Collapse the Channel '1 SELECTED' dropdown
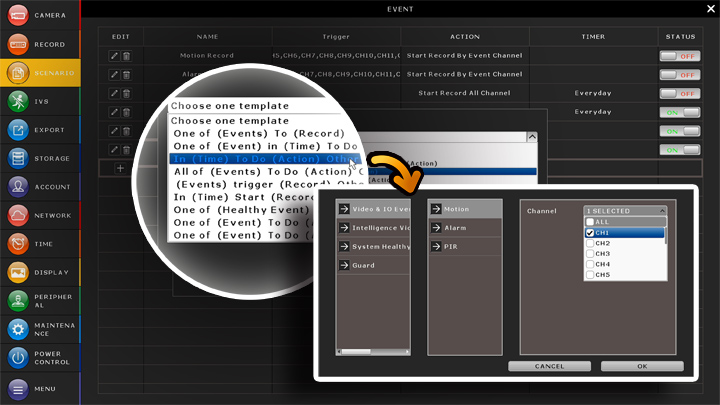 [661, 211]
